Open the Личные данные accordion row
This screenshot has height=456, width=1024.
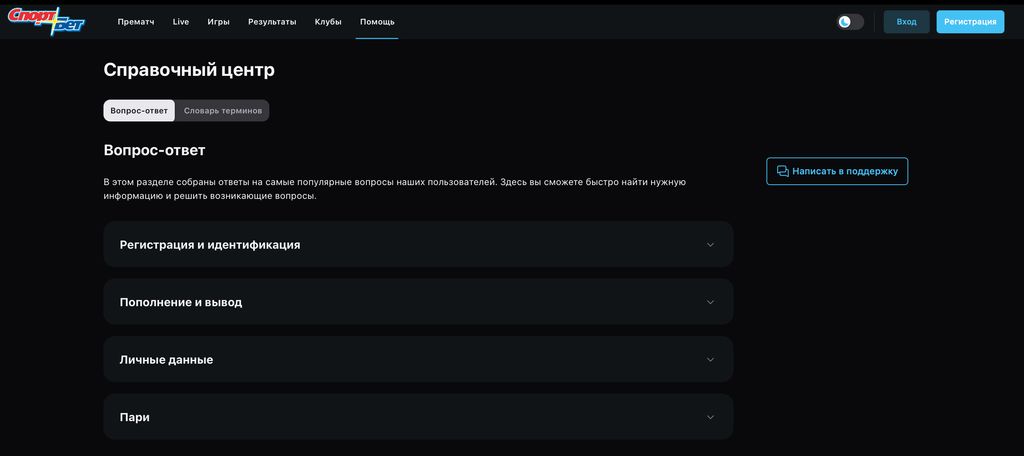tap(418, 359)
